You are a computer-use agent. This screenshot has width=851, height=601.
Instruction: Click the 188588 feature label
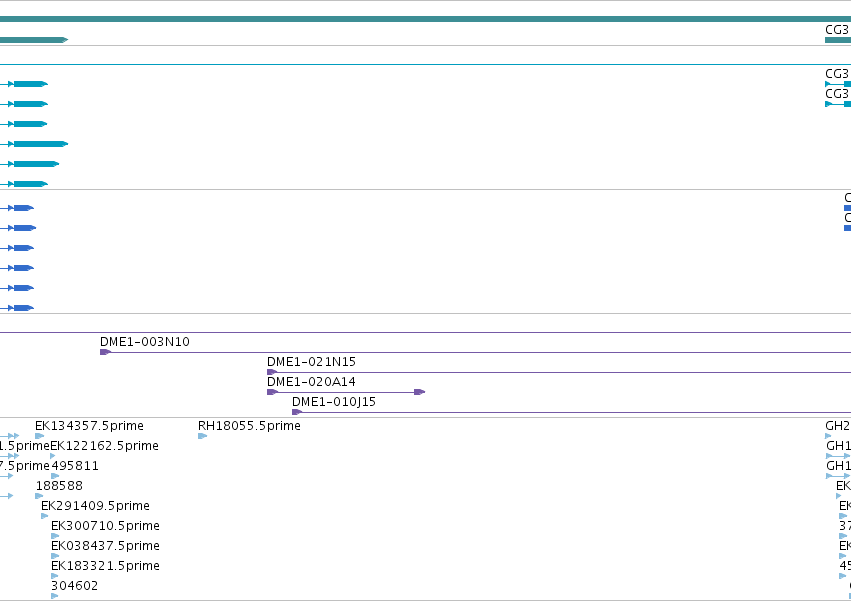coord(59,486)
